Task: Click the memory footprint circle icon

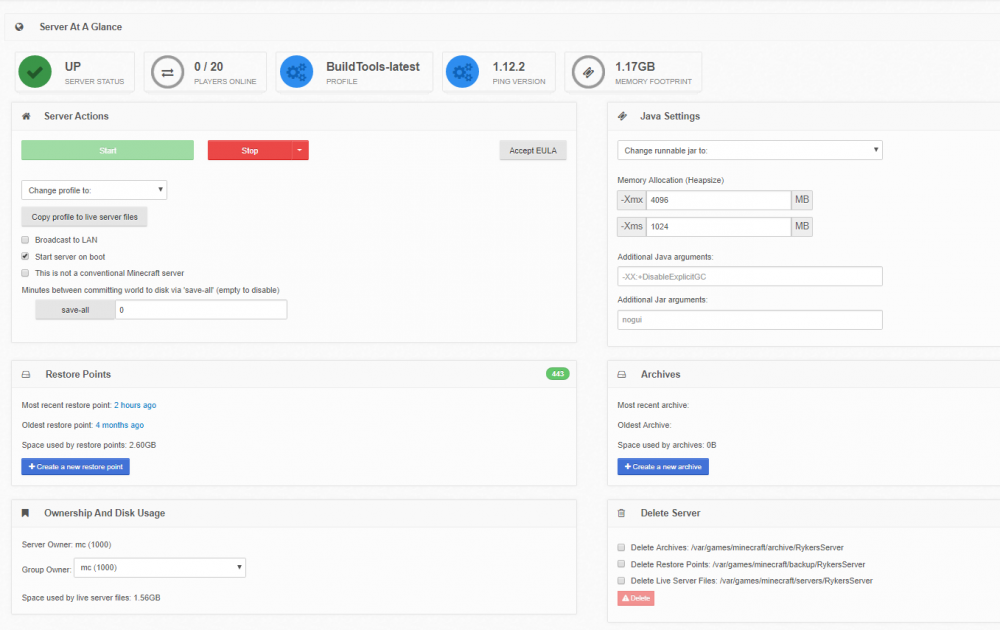Action: click(x=588, y=72)
